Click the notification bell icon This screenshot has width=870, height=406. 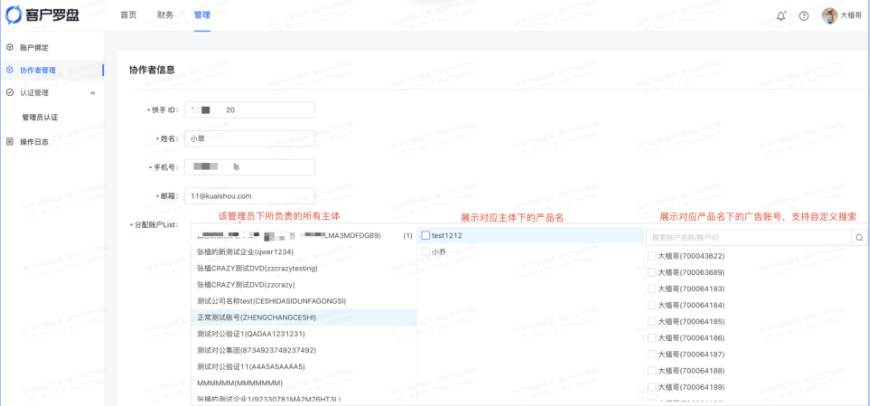781,16
